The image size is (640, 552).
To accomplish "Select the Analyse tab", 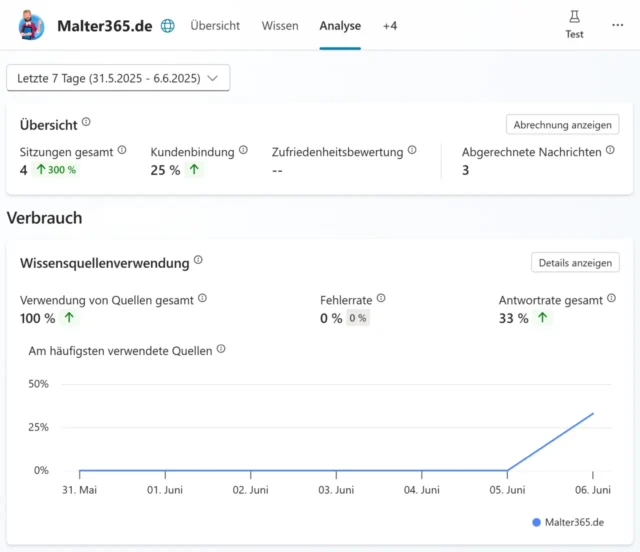I will pyautogui.click(x=340, y=26).
